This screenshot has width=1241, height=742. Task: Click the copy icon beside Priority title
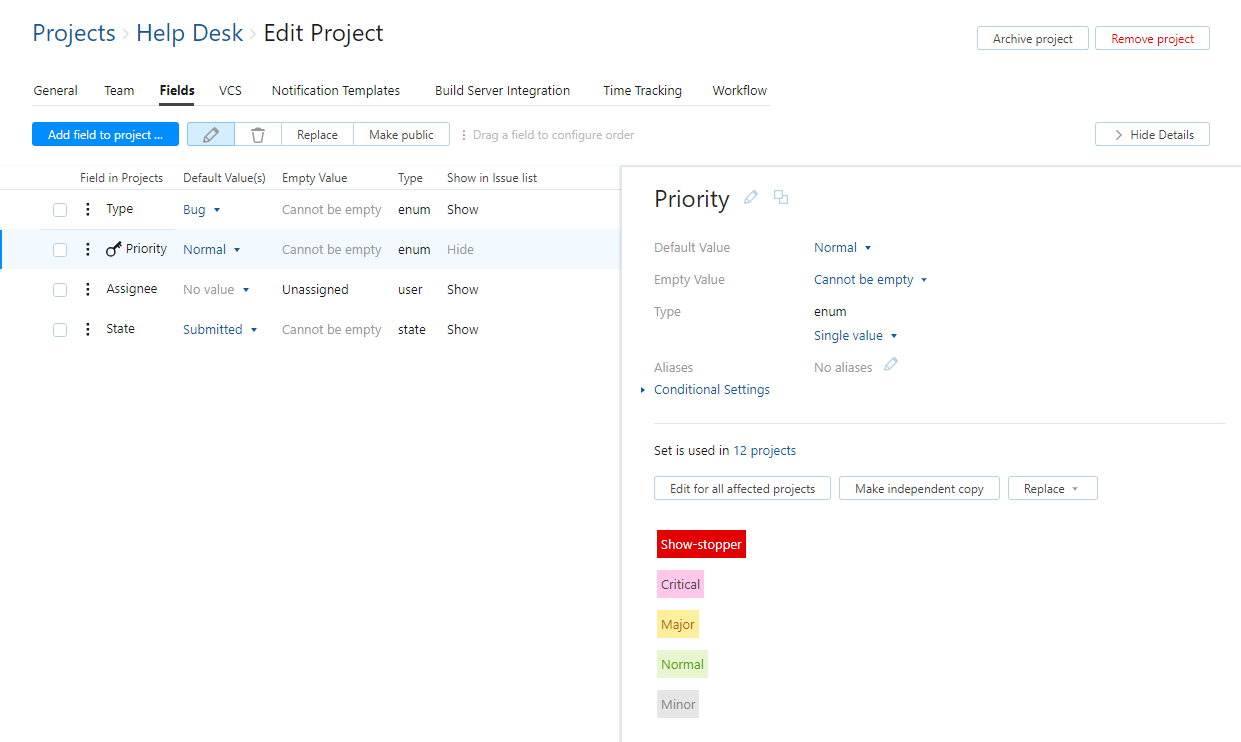781,198
